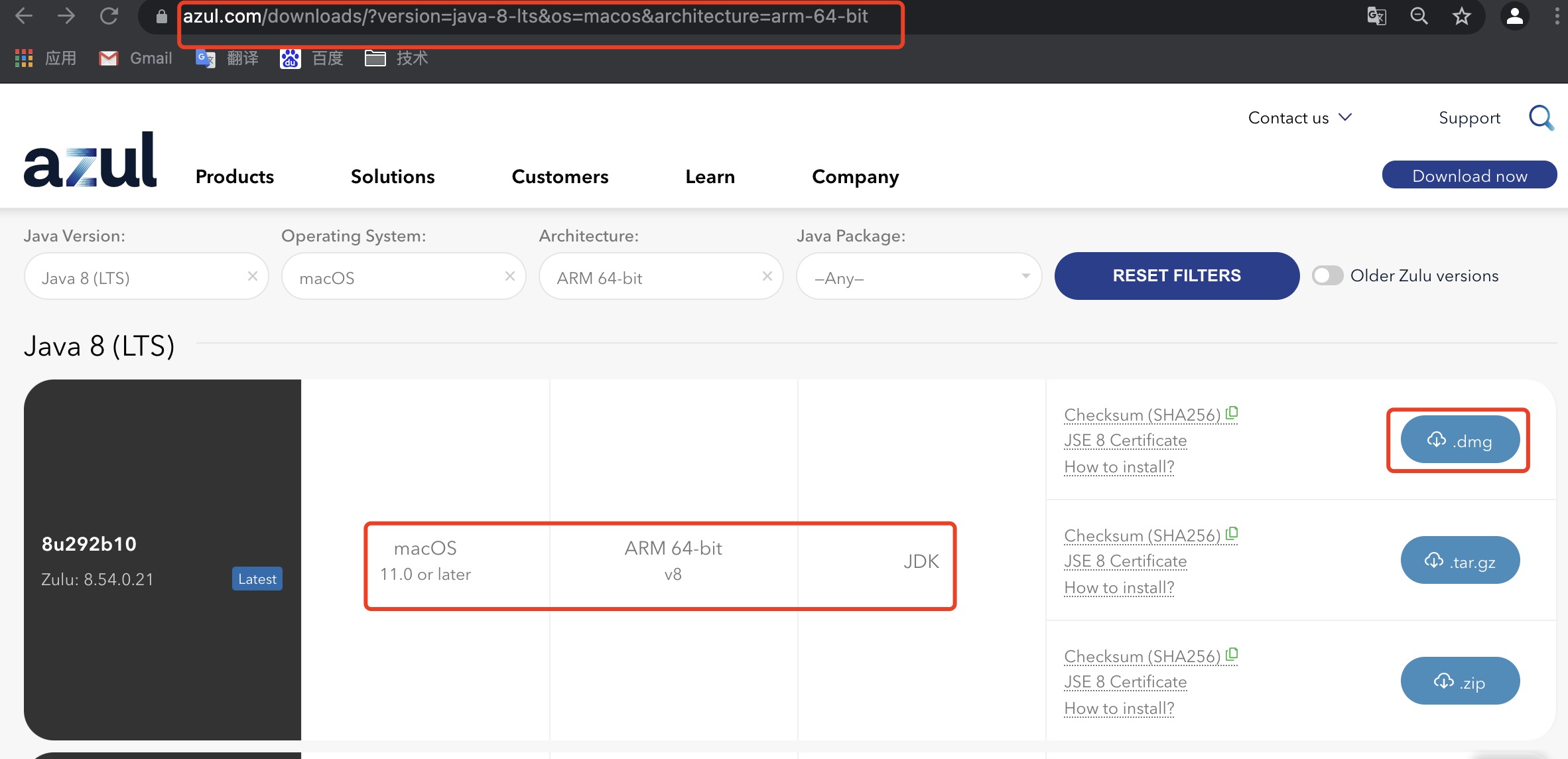Click the Latest badge on 8u292b10
Image resolution: width=1568 pixels, height=759 pixels.
257,579
